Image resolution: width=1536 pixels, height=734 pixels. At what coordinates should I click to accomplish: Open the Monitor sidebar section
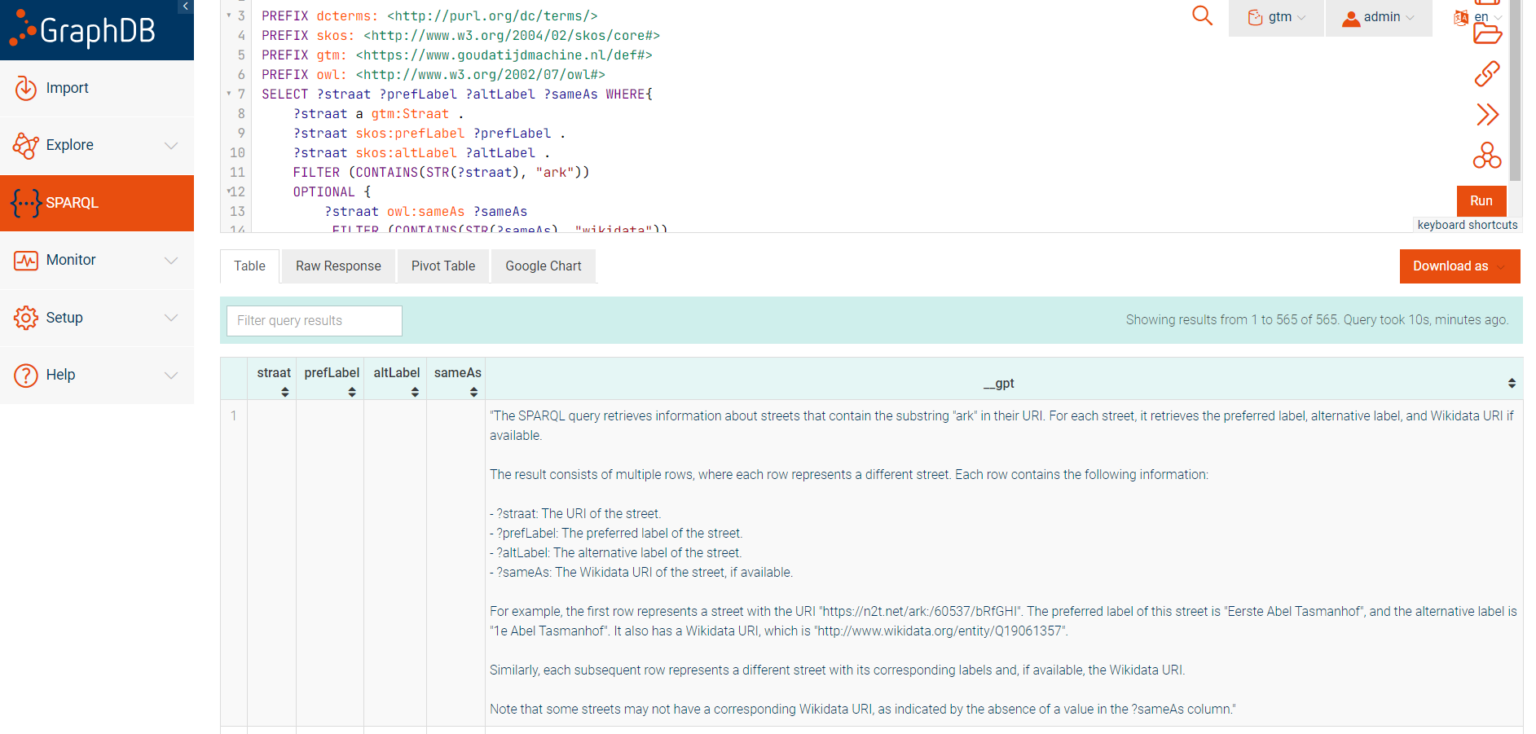pos(70,259)
